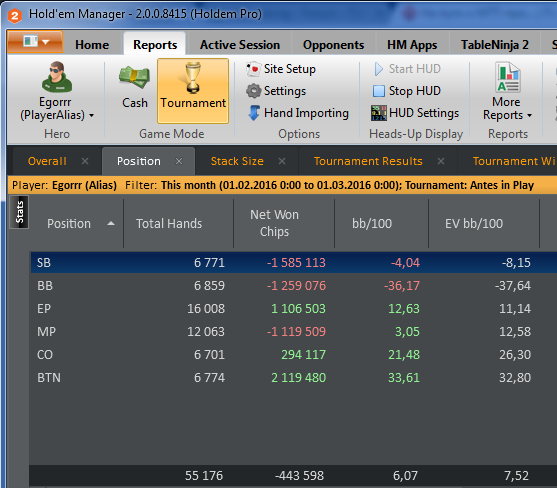Select the BB position row
Image resolution: width=557 pixels, height=488 pixels.
[293, 286]
